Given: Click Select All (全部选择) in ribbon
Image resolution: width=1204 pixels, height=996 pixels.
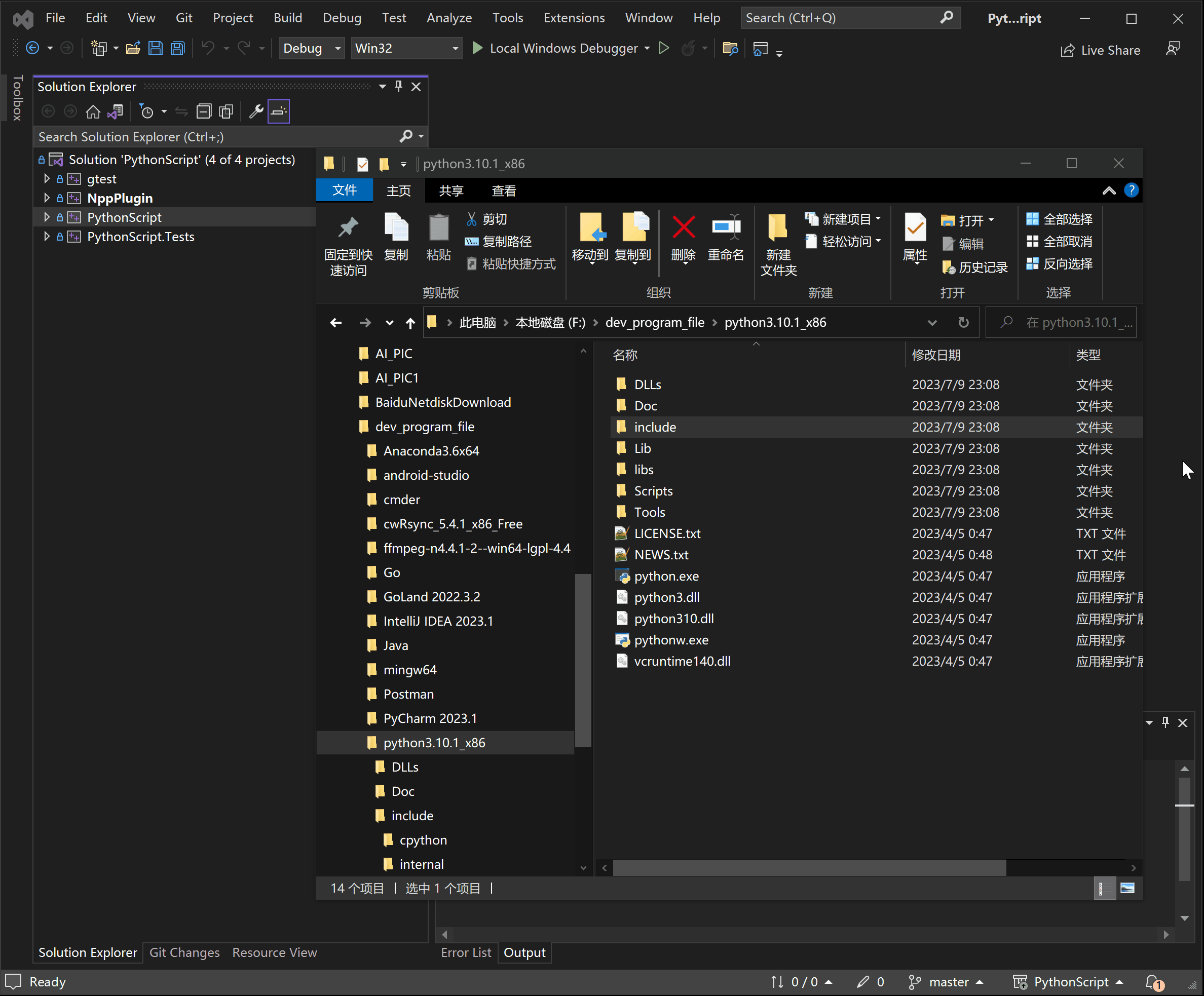Looking at the screenshot, I should [1059, 219].
